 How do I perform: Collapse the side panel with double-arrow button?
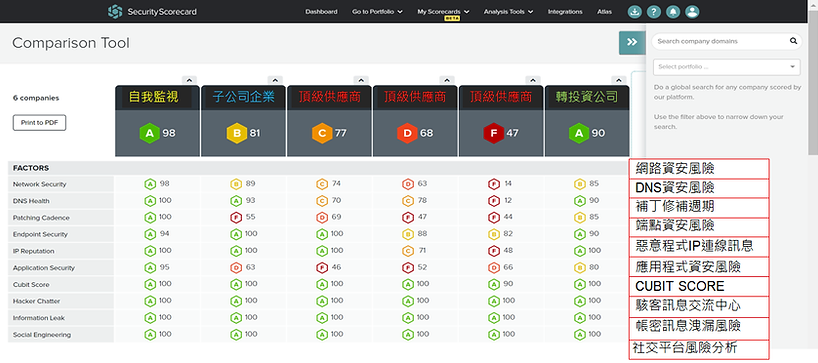(632, 42)
